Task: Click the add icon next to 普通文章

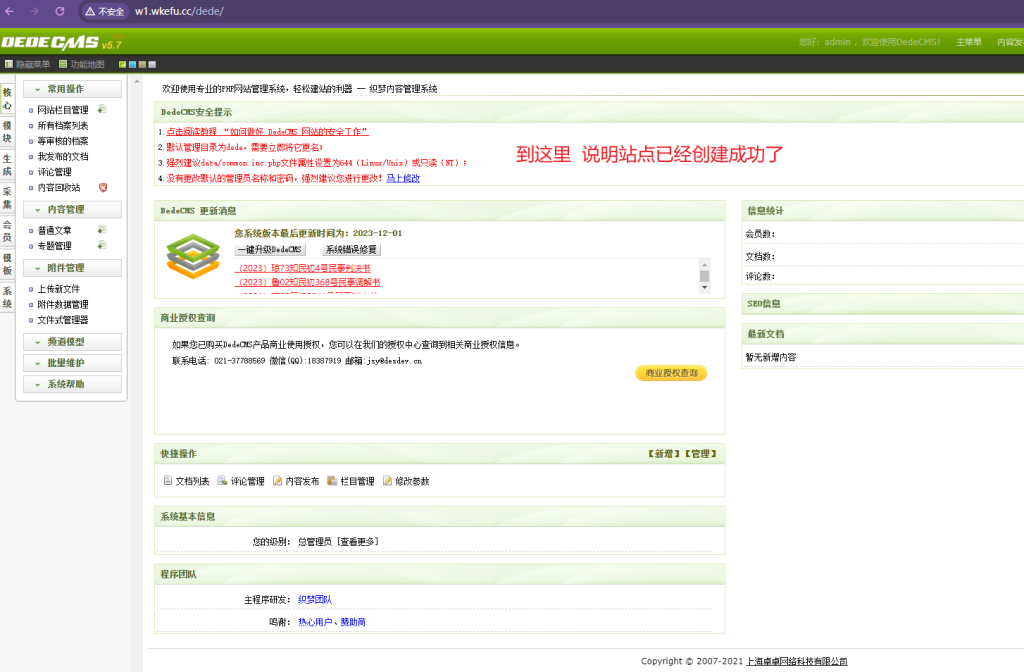Action: click(102, 230)
